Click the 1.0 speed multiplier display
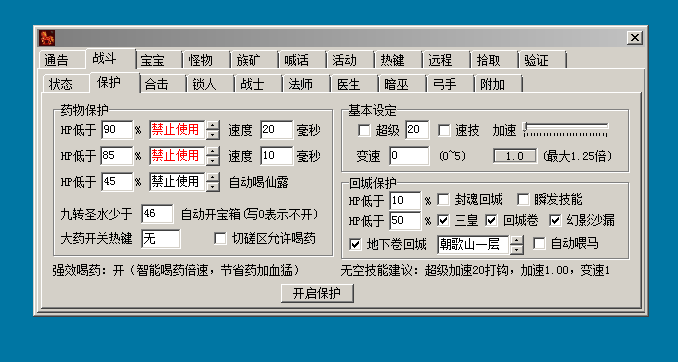678x362 pixels. pyautogui.click(x=515, y=156)
